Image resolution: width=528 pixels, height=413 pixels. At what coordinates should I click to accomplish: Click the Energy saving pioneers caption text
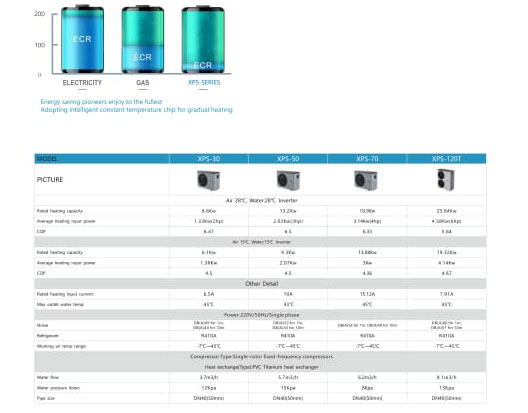pyautogui.click(x=101, y=102)
